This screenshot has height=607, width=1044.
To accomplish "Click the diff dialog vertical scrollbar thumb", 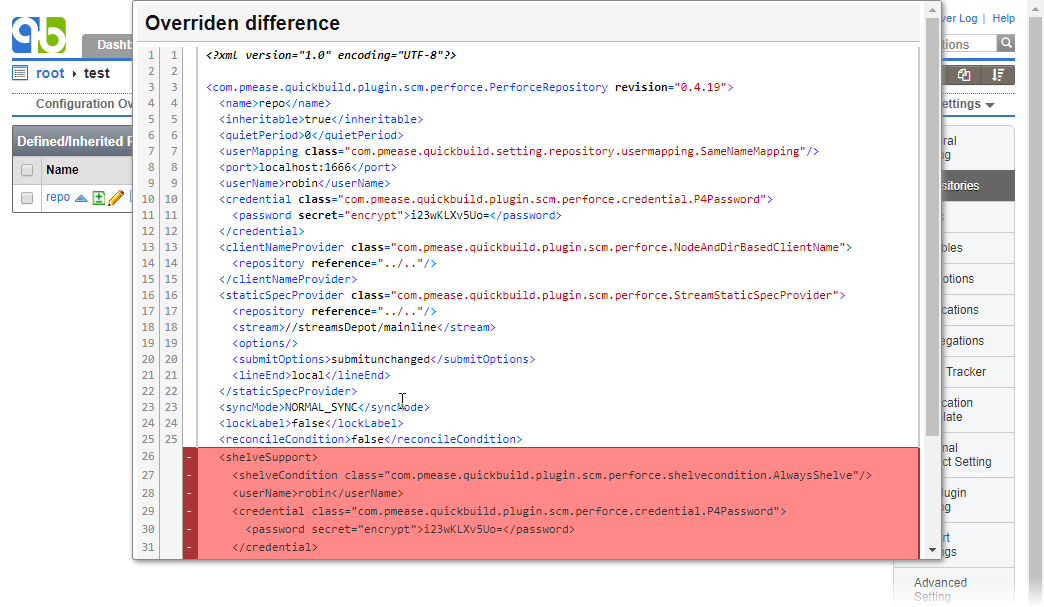I will coord(932,228).
